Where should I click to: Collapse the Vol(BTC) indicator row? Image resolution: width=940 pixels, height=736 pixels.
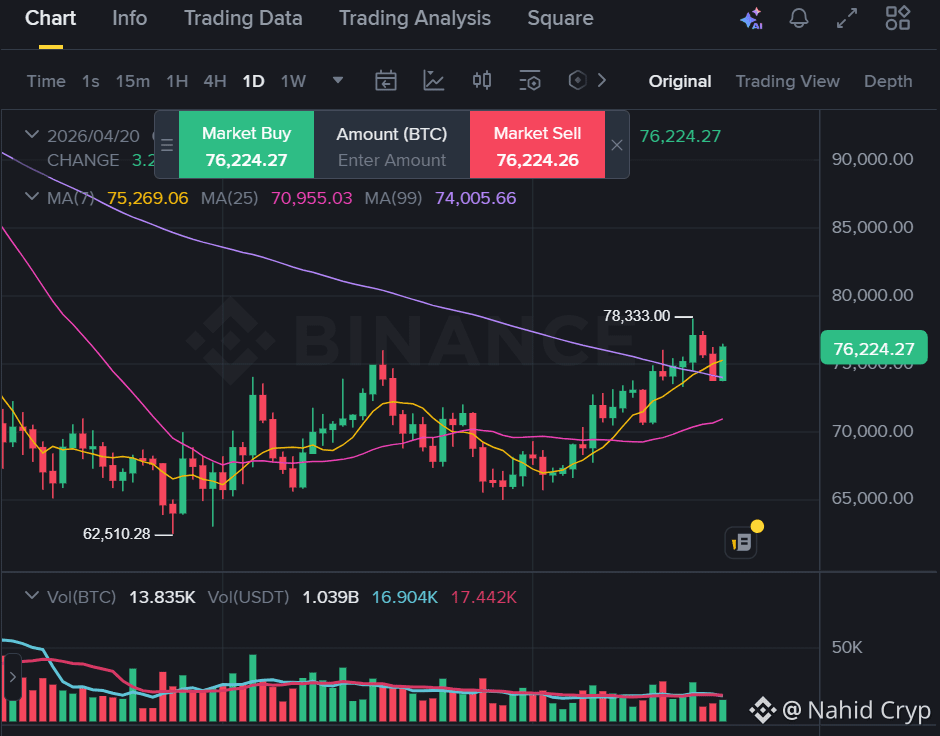pos(32,595)
